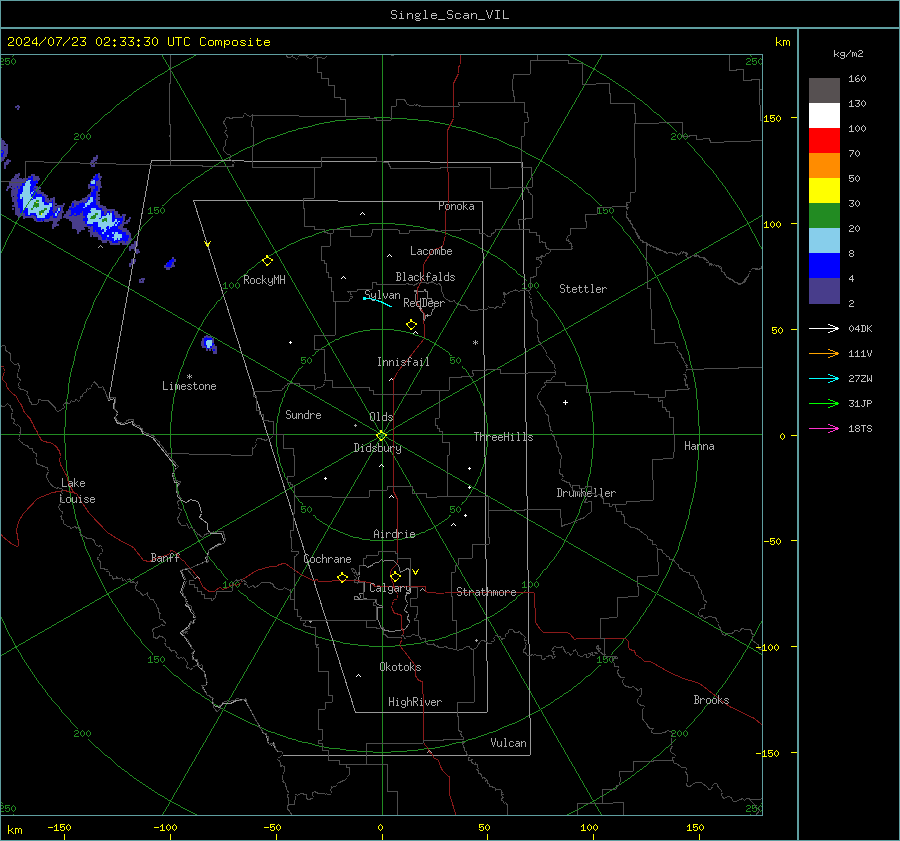Click the 2024/07/23 02:33:30 UTC Composite timestamp
This screenshot has width=900, height=841.
(138, 42)
